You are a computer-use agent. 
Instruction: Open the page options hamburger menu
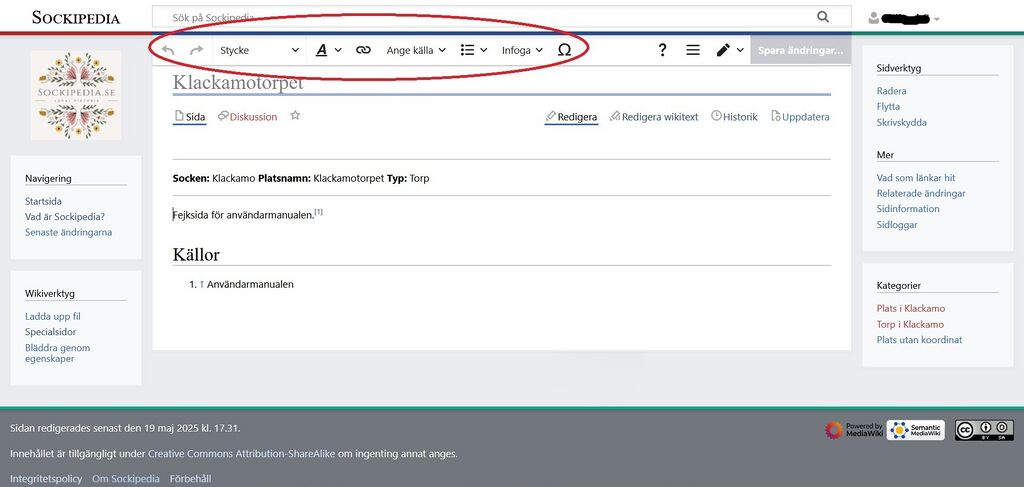click(693, 50)
